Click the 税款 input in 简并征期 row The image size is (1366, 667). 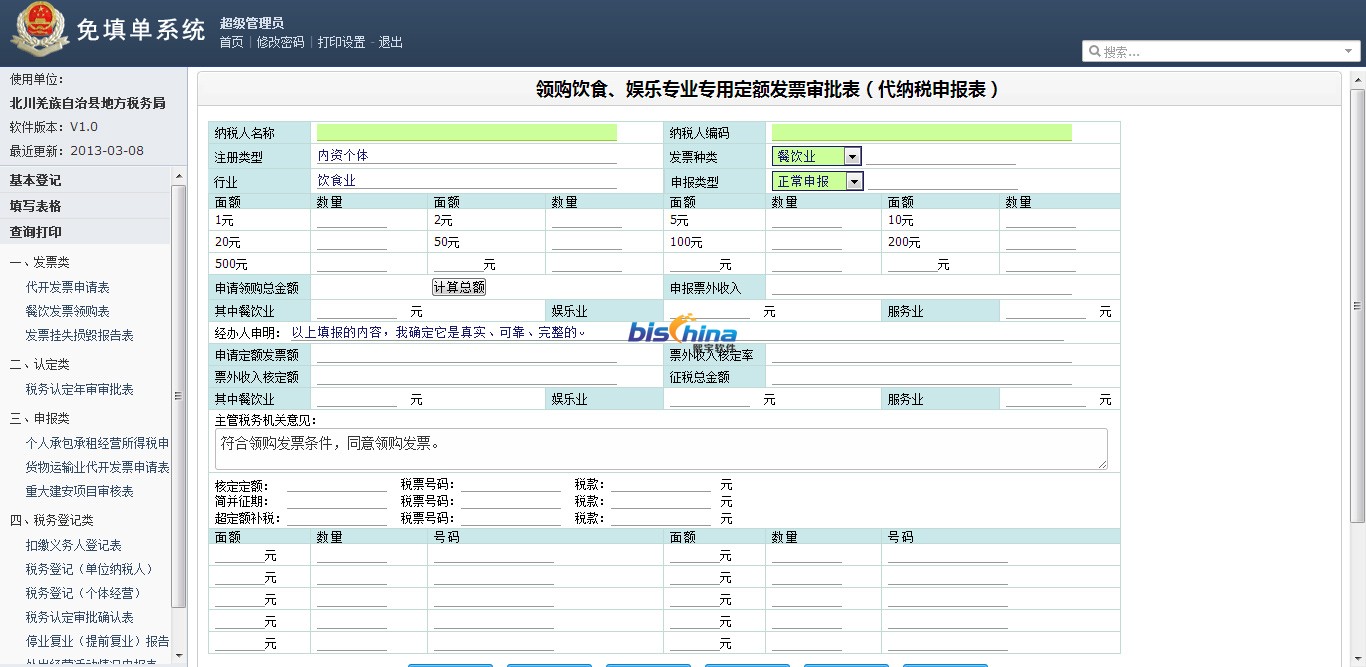click(661, 501)
